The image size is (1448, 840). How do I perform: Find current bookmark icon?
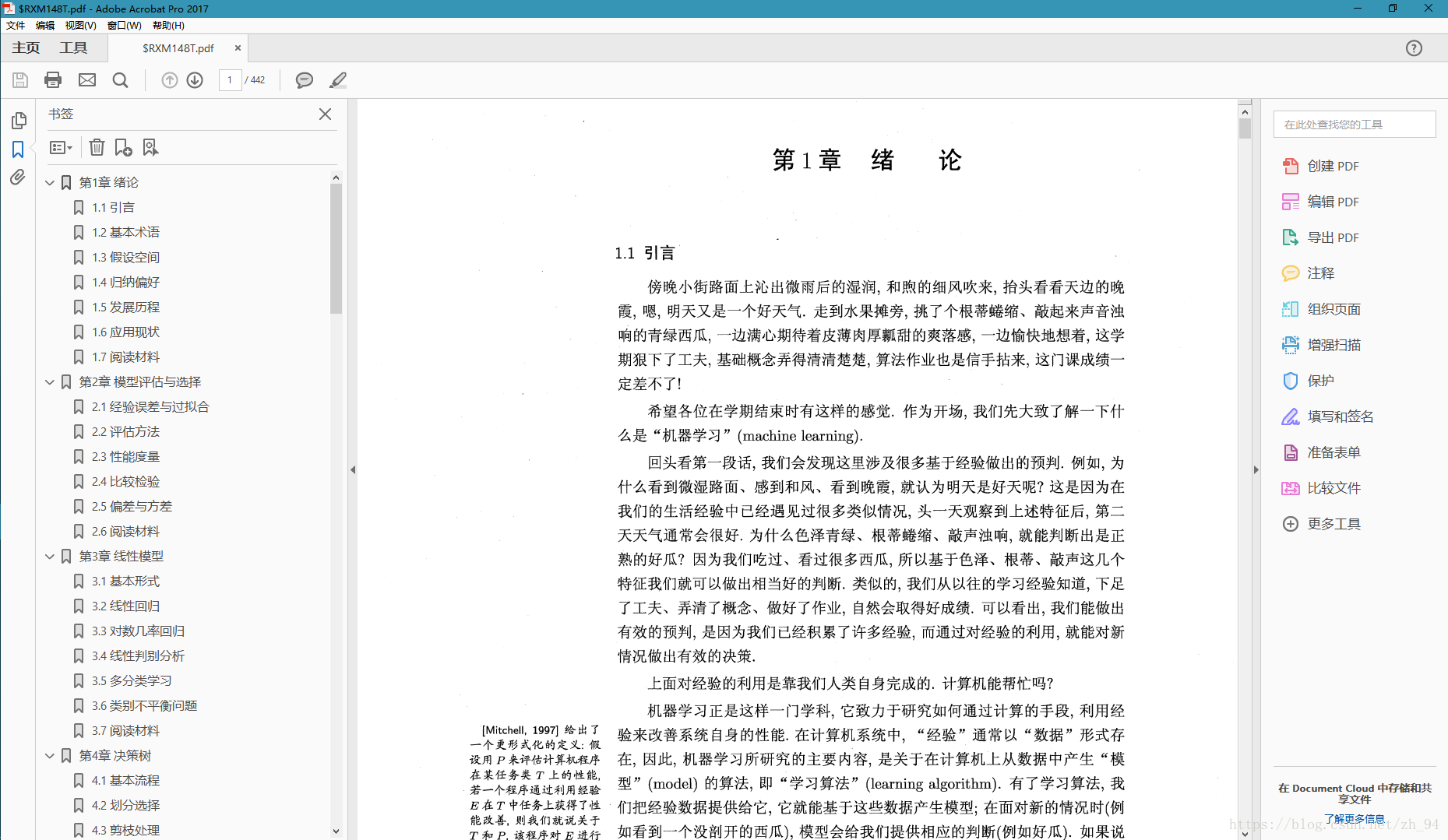(x=150, y=147)
